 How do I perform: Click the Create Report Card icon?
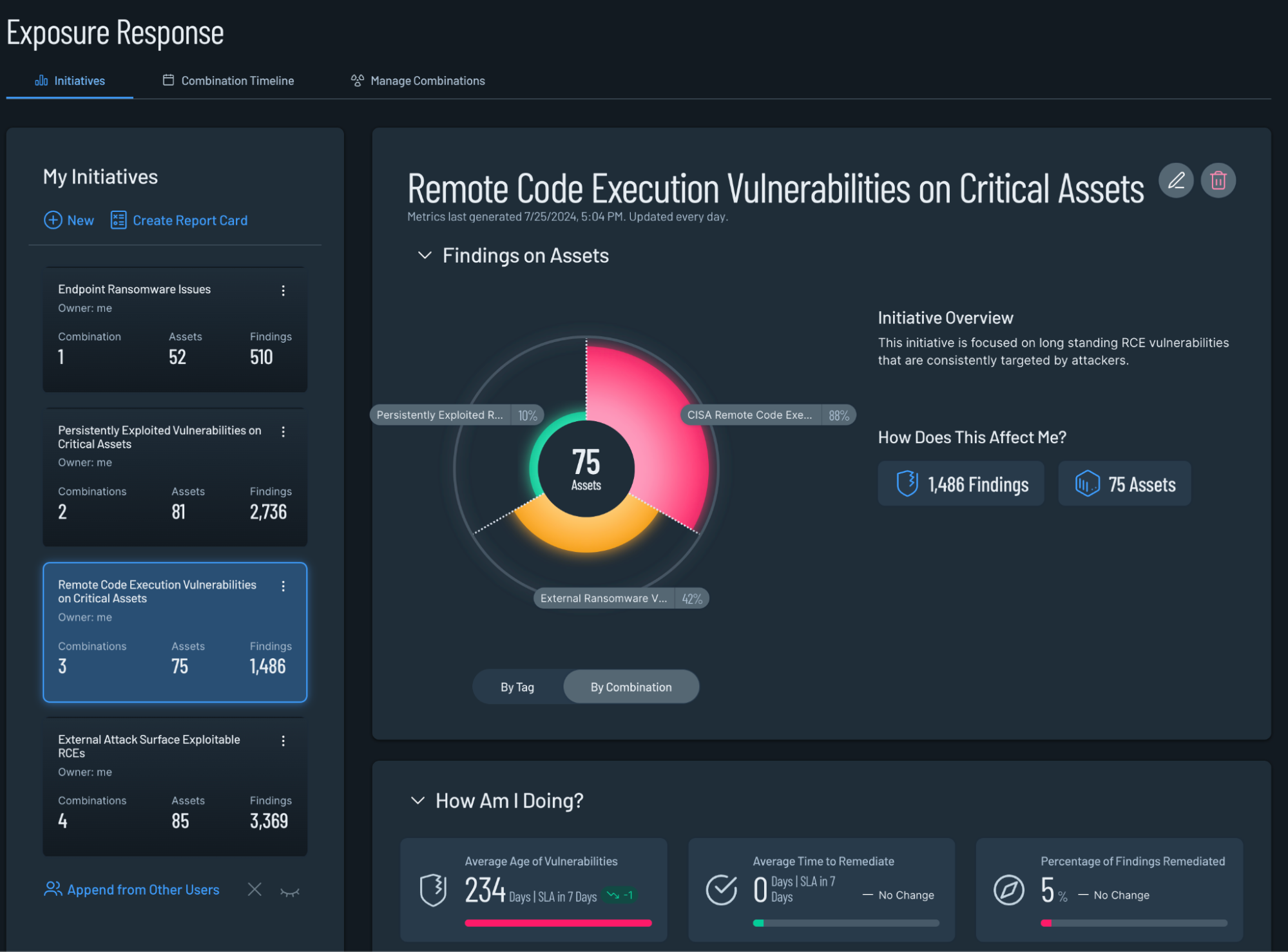tap(117, 219)
